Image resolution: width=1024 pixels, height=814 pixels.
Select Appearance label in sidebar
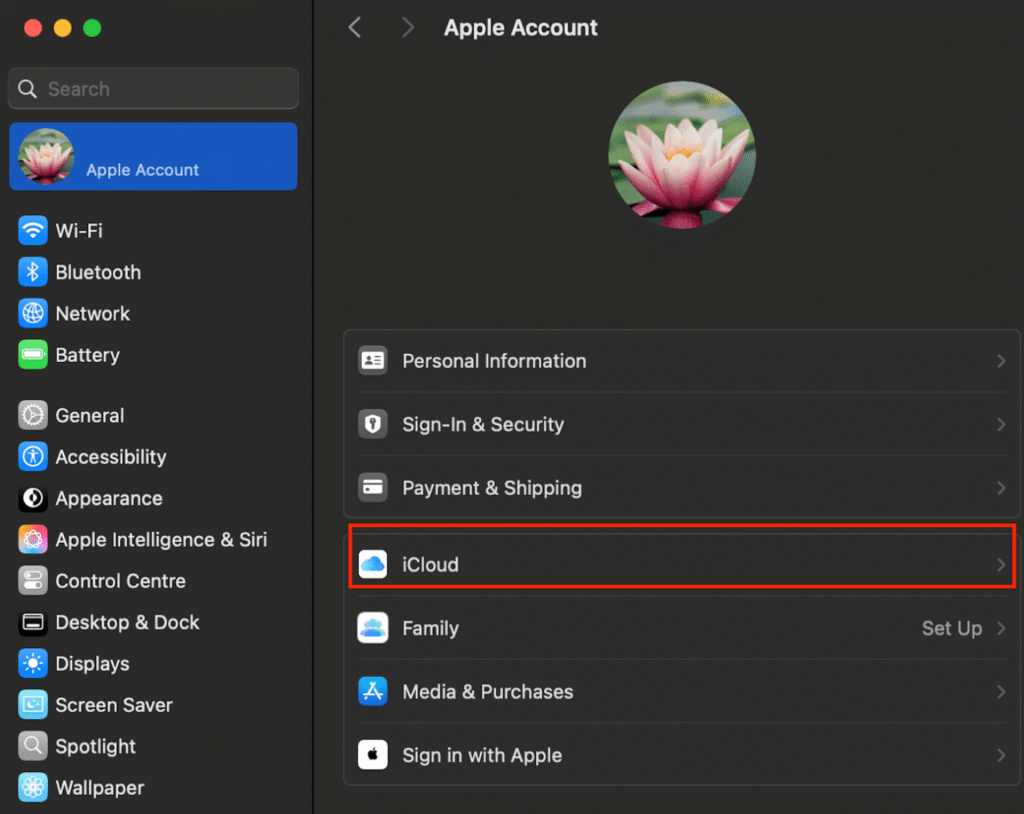[109, 498]
